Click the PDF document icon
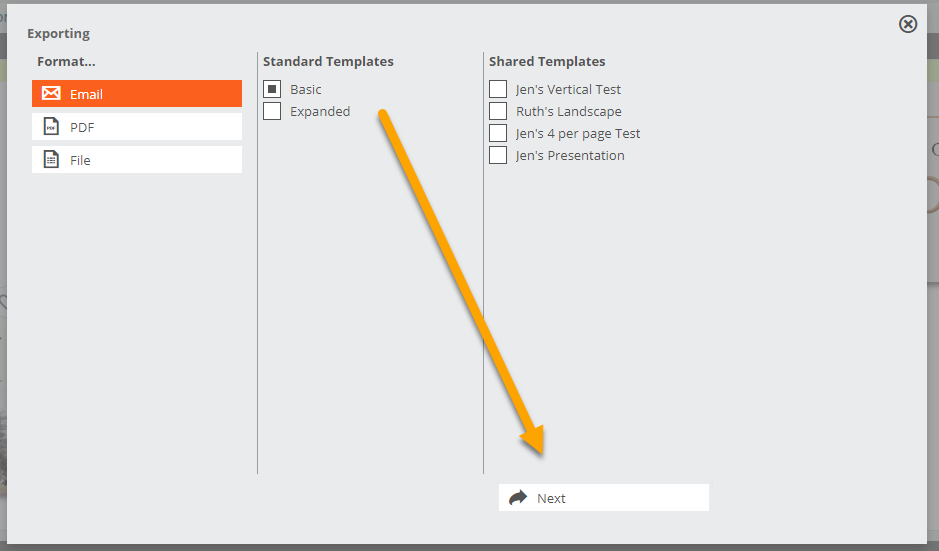The width and height of the screenshot is (939, 551). tap(52, 126)
